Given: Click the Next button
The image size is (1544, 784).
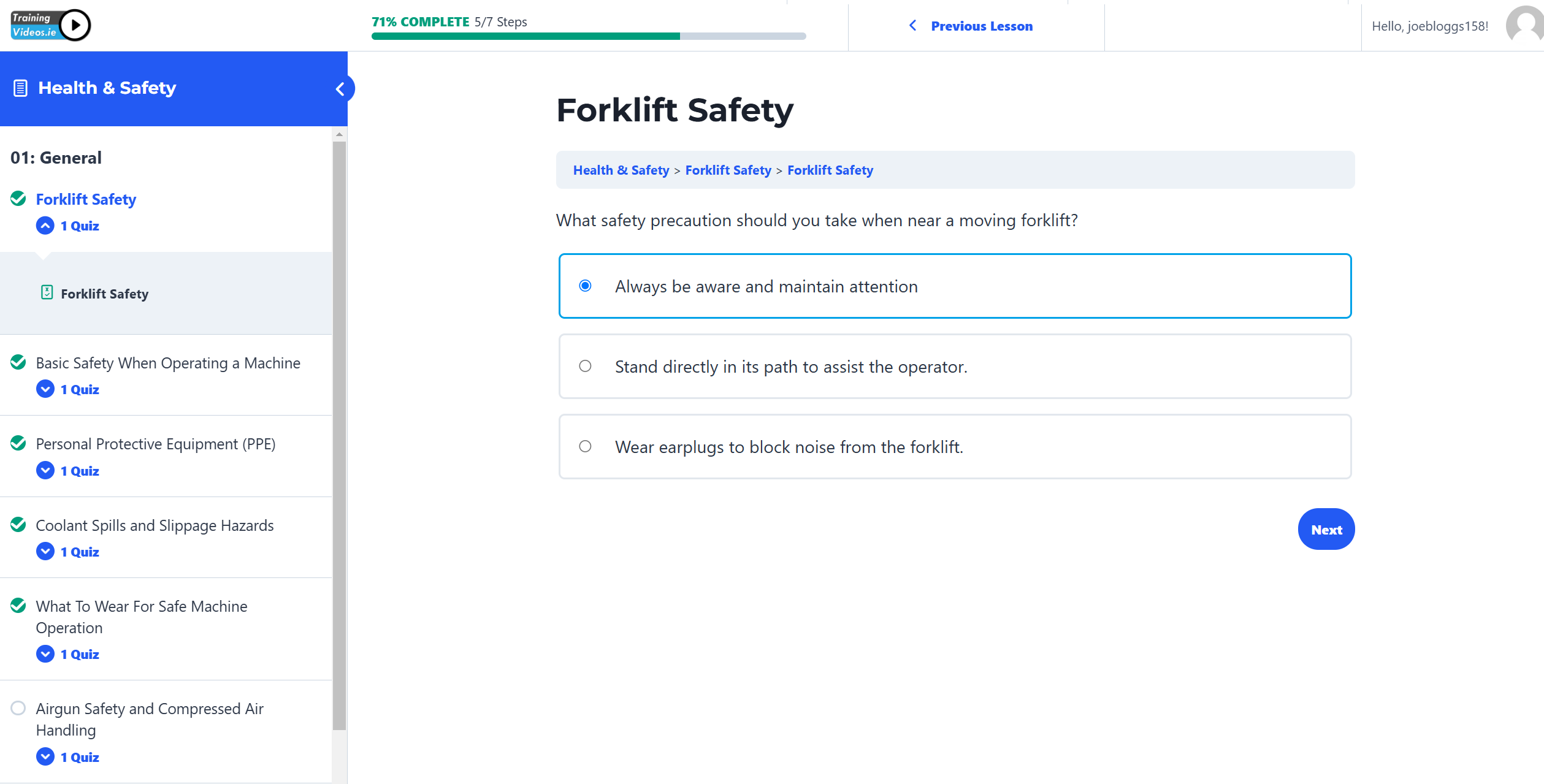Looking at the screenshot, I should tap(1326, 530).
